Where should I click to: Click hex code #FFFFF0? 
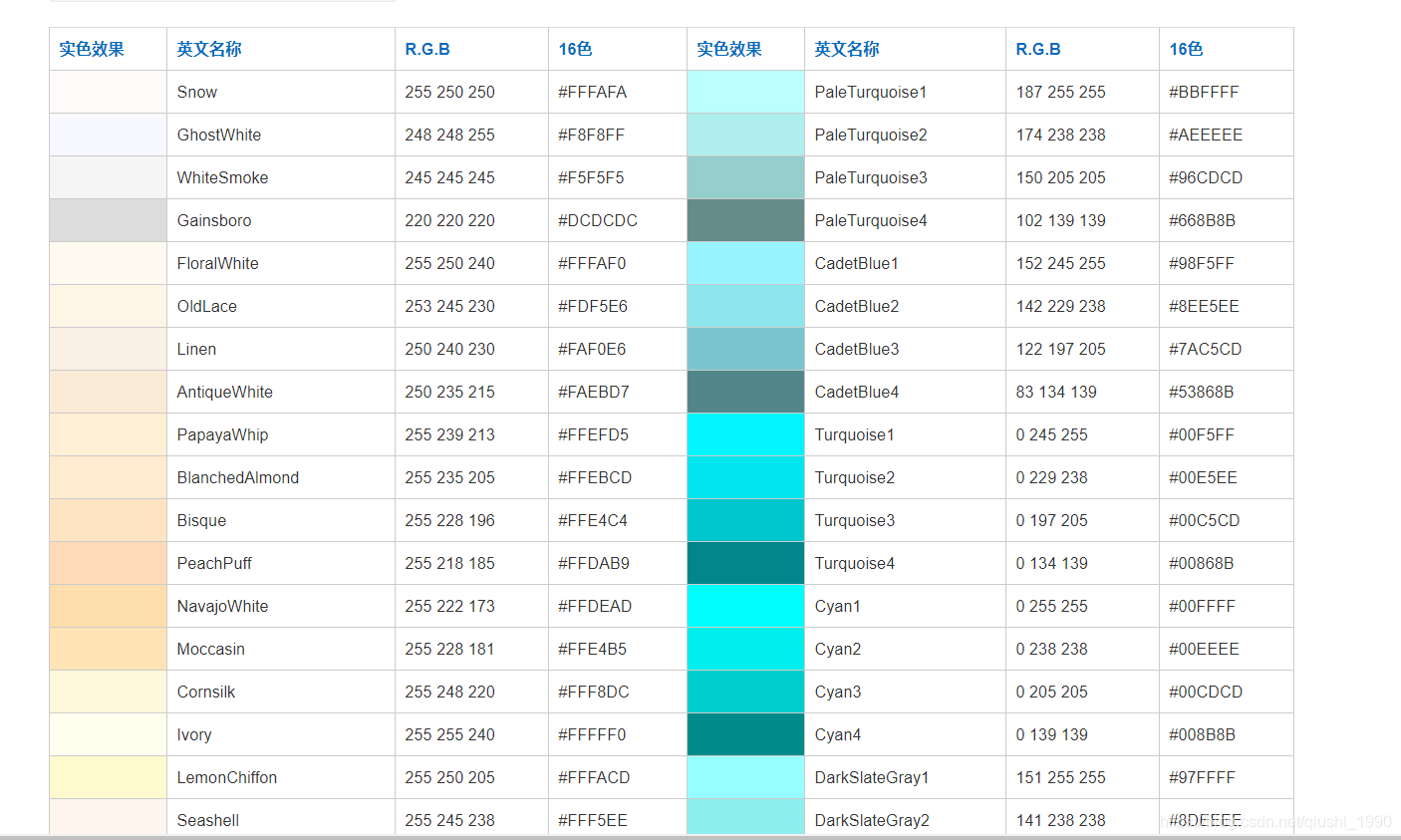pyautogui.click(x=592, y=734)
